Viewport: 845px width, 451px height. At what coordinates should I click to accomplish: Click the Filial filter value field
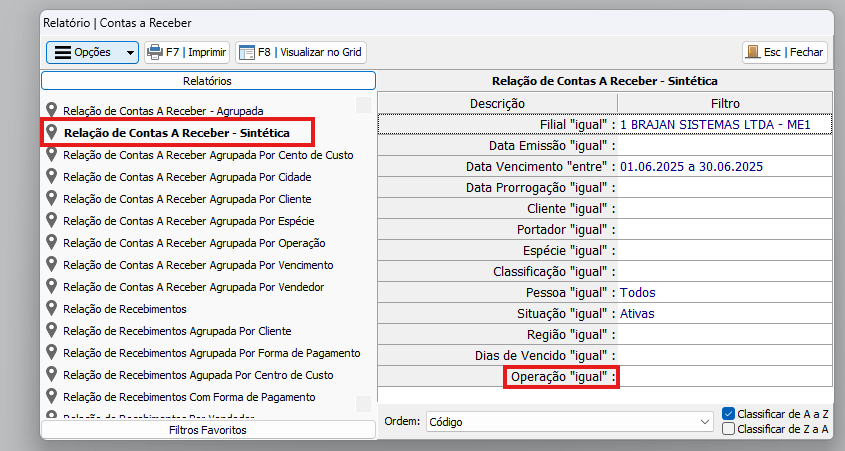[x=714, y=125]
